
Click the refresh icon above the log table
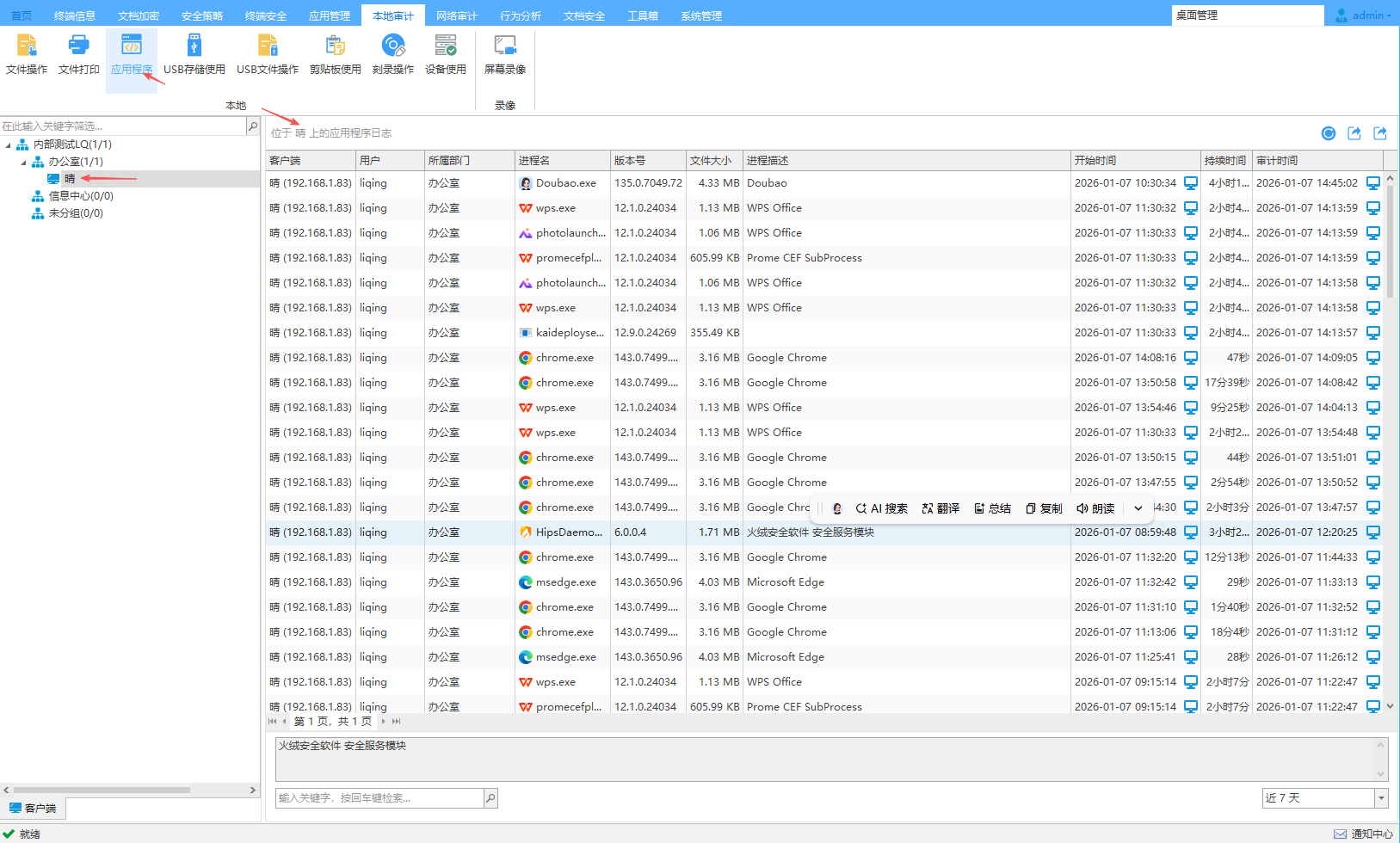[x=1329, y=133]
